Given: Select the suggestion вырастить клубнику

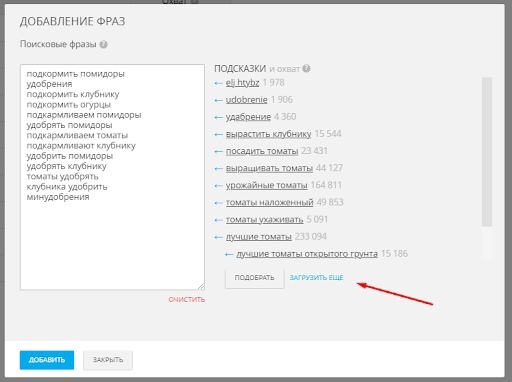Looking at the screenshot, I should 268,134.
